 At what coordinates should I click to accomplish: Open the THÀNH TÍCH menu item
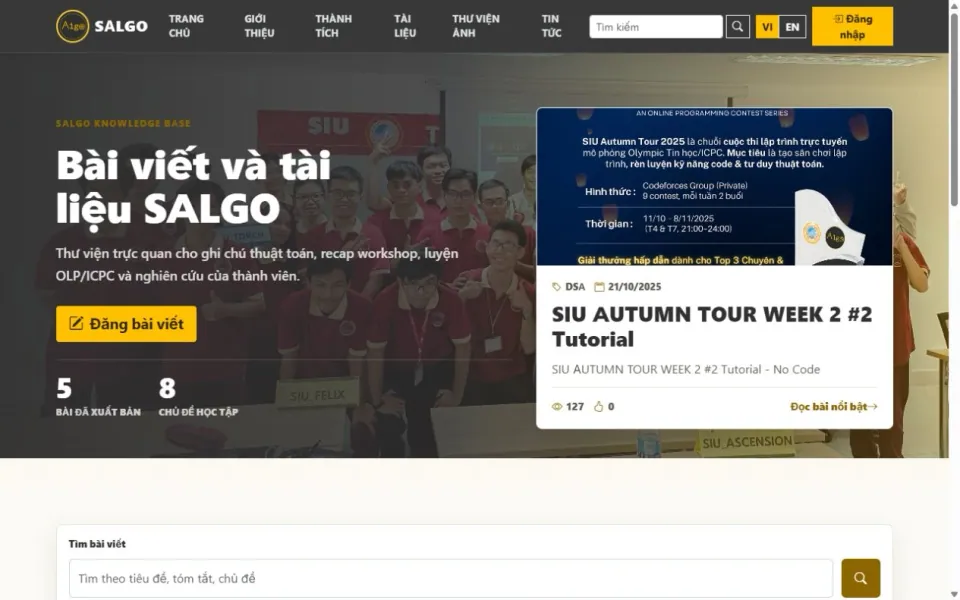tap(333, 26)
